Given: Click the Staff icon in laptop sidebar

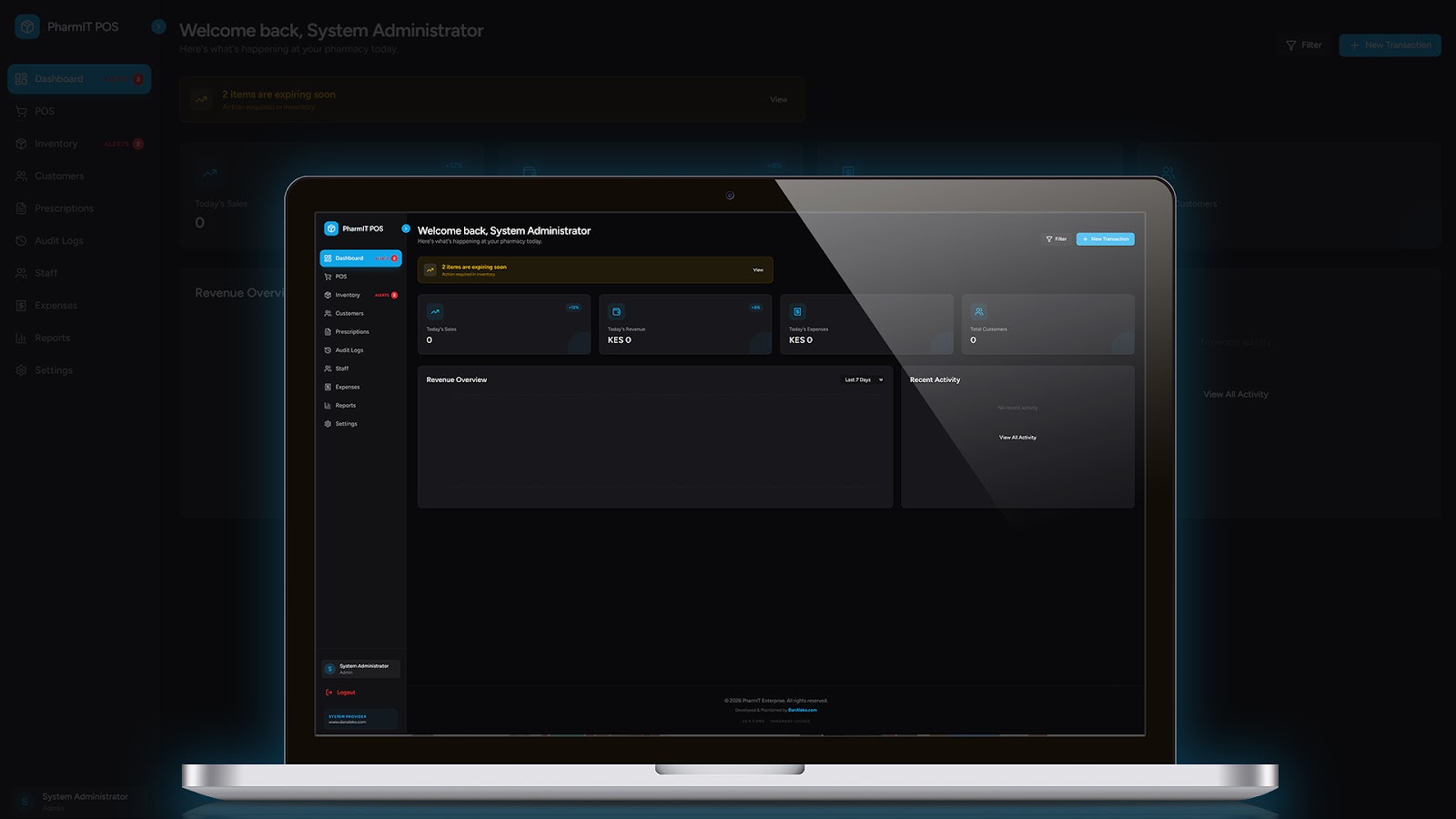Looking at the screenshot, I should 328,369.
